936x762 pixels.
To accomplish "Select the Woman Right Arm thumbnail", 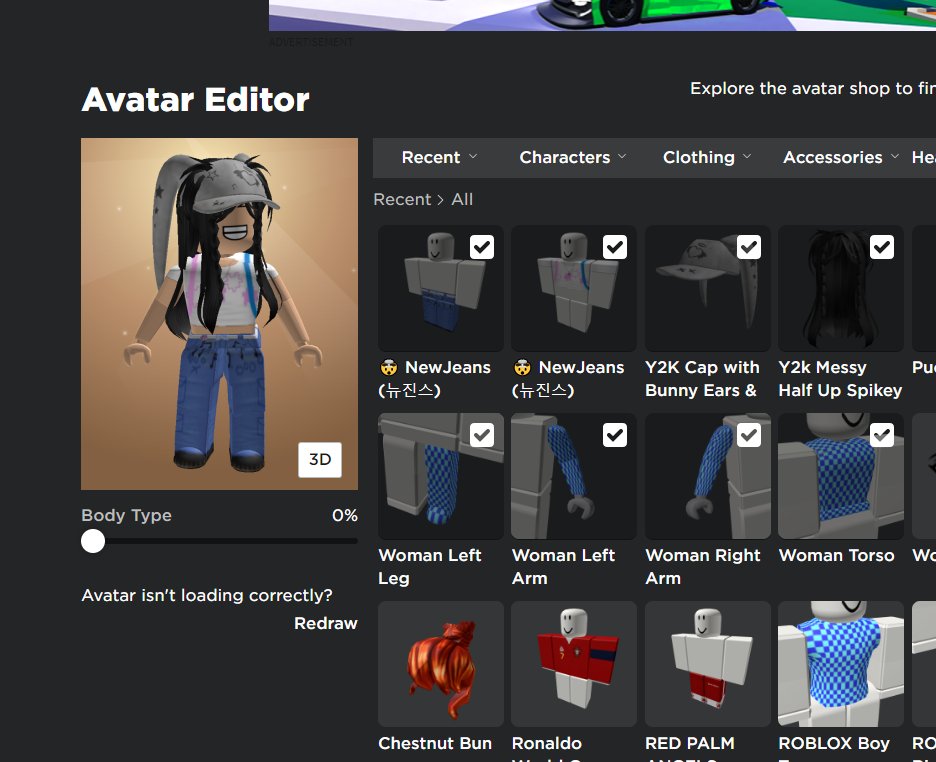I will point(707,476).
